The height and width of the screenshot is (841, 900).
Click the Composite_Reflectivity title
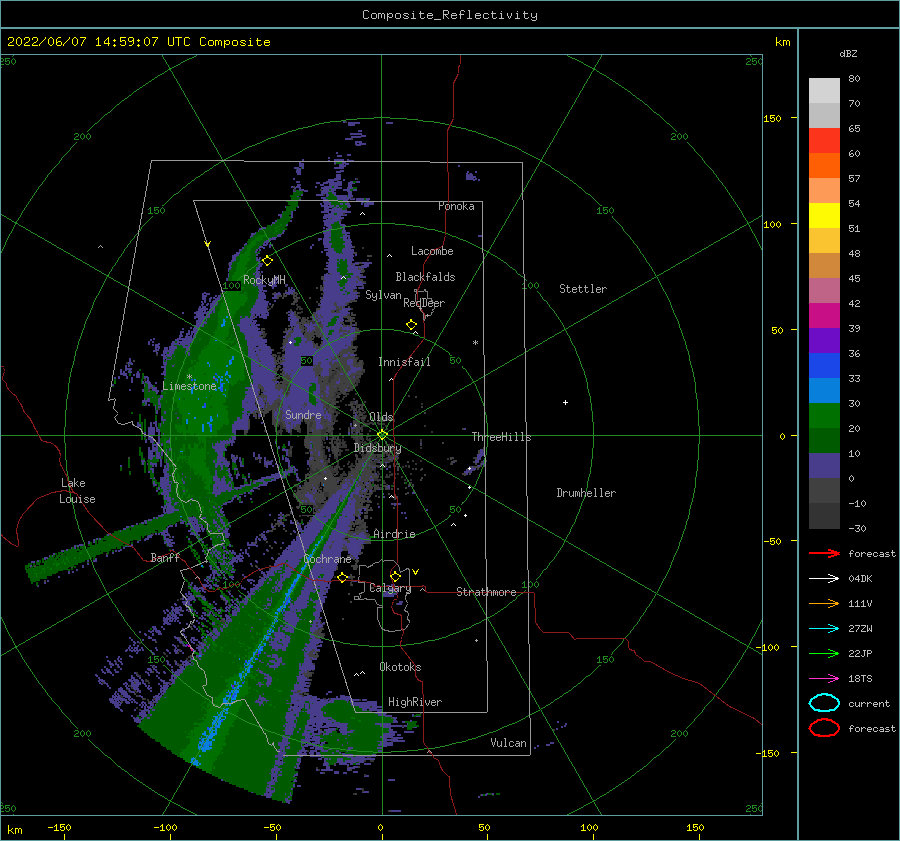449,15
